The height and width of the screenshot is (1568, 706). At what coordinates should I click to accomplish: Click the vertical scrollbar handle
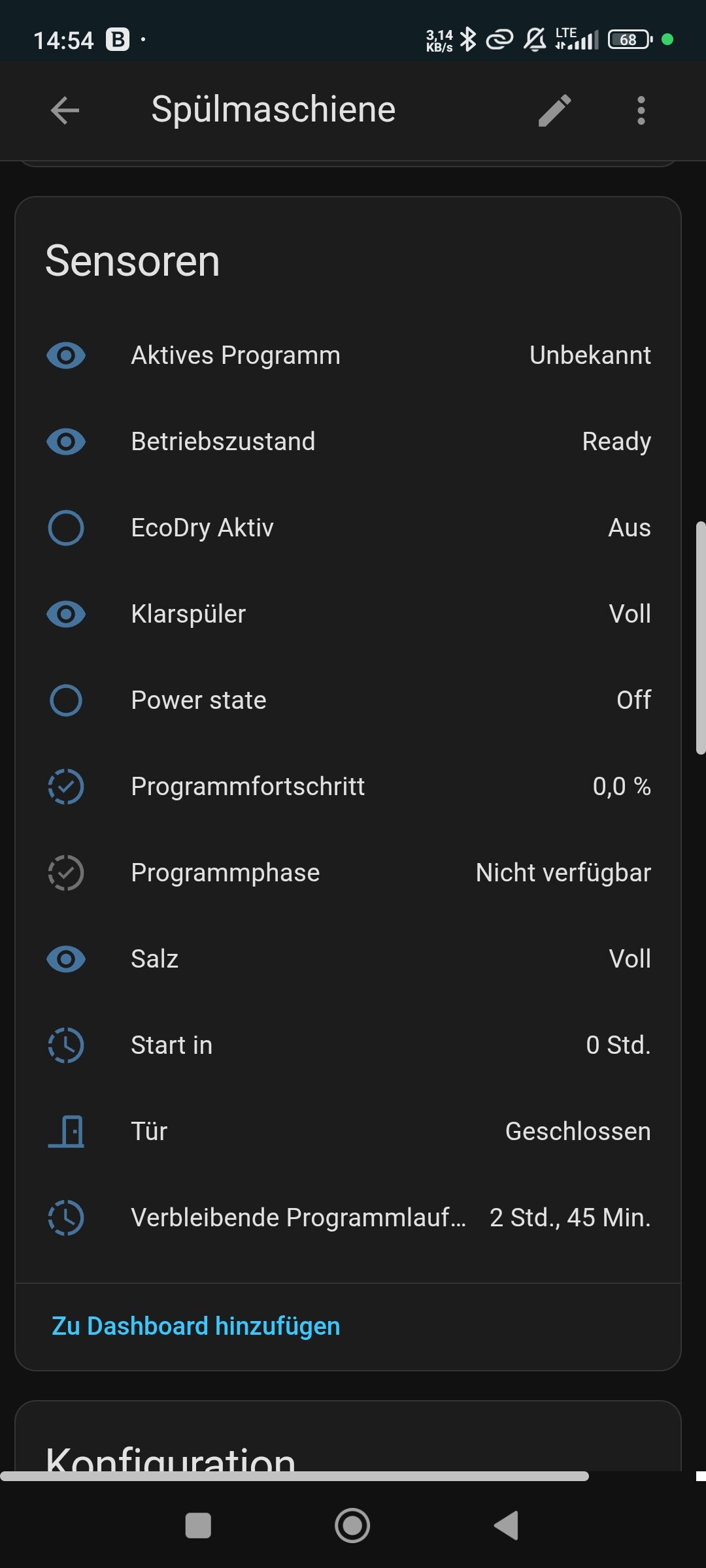pos(701,638)
